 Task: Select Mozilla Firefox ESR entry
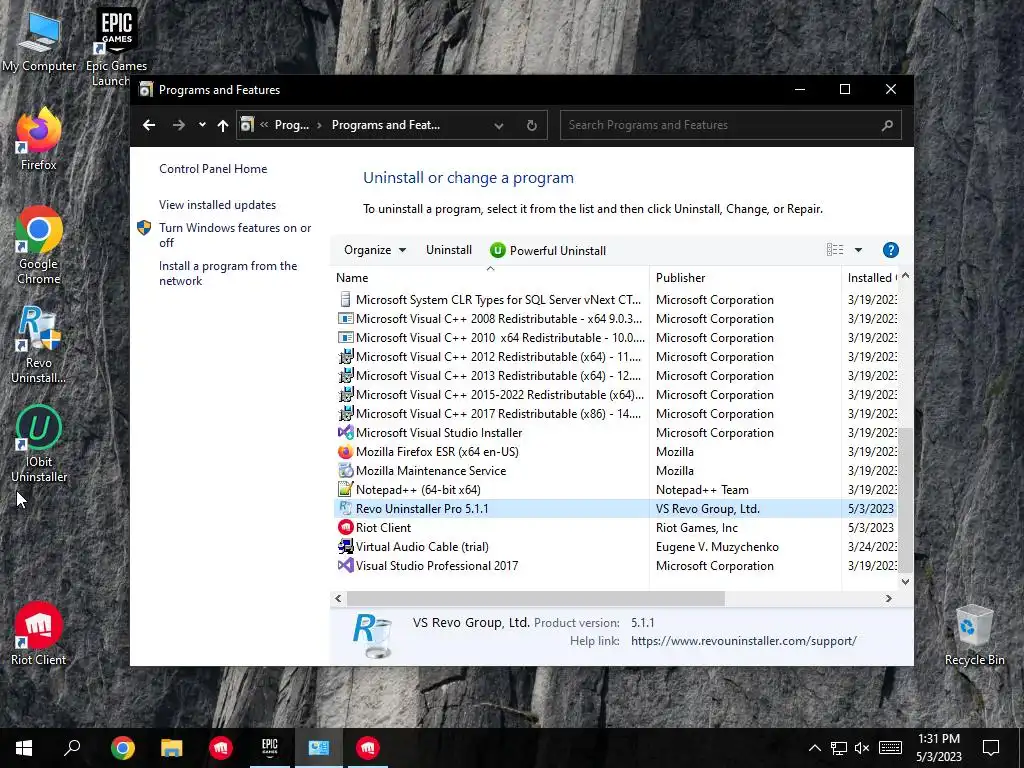tap(616, 452)
